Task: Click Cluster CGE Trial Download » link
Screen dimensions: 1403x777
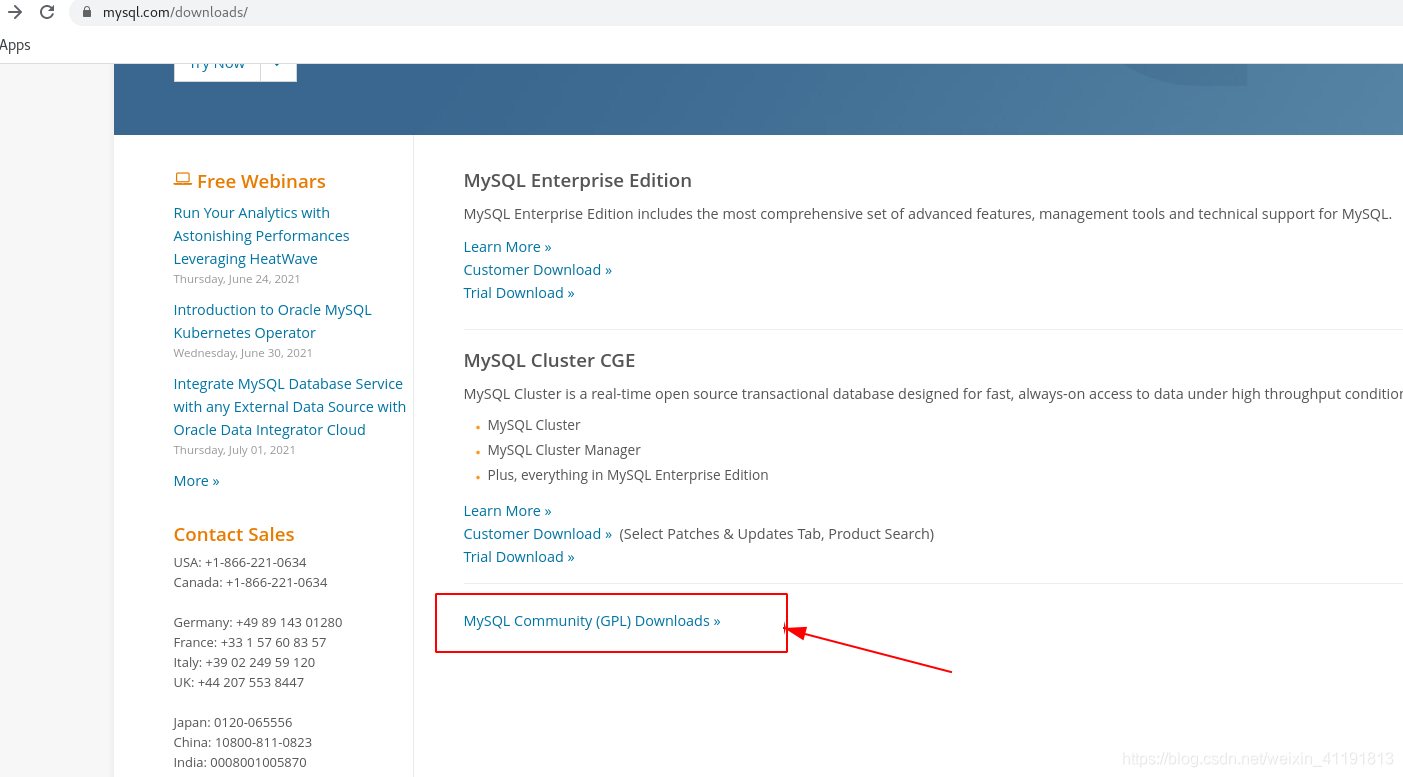Action: (519, 557)
